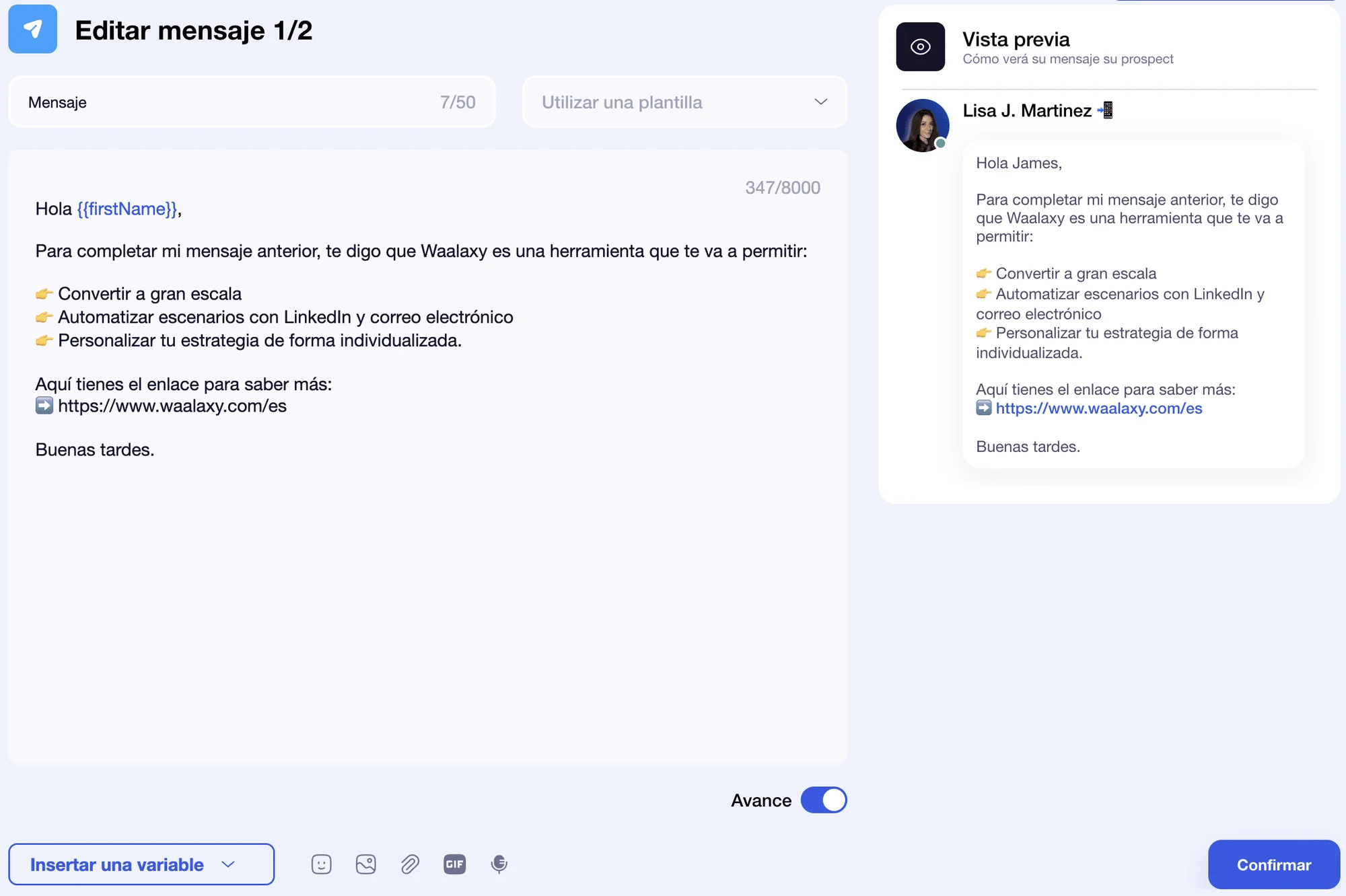
Task: Click the Lisa J. Martinez name
Action: pyautogui.click(x=1026, y=110)
